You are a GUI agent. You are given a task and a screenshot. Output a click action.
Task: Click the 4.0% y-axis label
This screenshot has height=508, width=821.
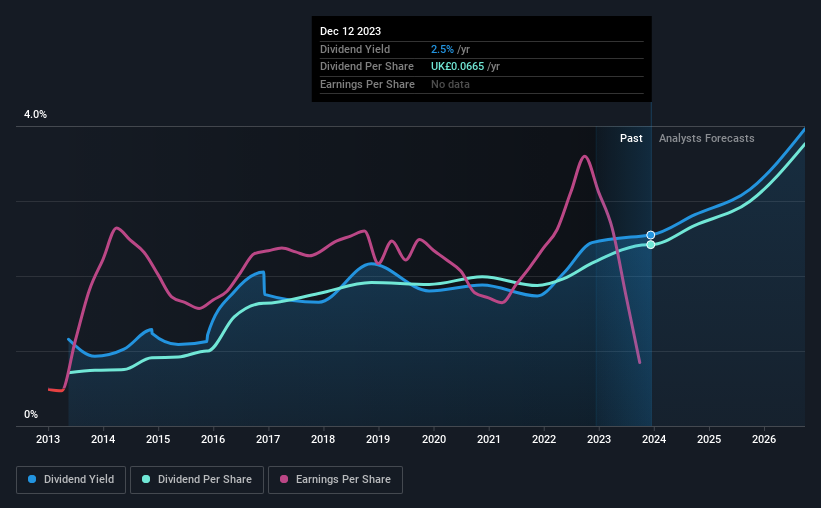point(36,115)
